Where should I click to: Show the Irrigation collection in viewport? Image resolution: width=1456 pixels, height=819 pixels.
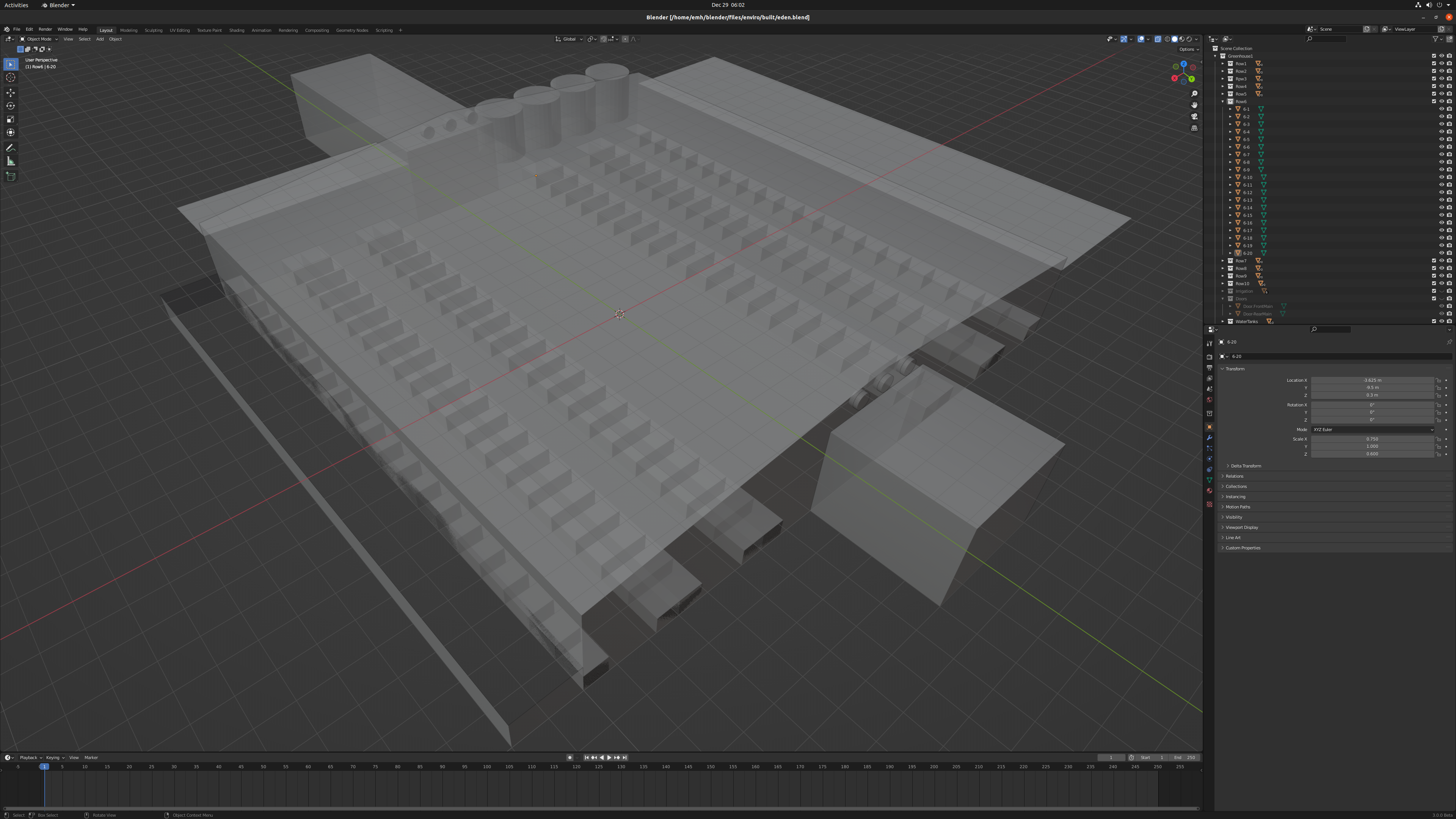(x=1441, y=291)
